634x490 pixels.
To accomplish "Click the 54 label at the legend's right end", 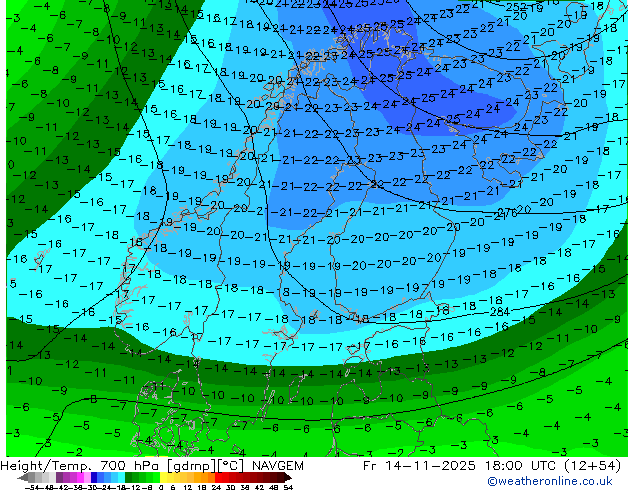I will tap(288, 487).
